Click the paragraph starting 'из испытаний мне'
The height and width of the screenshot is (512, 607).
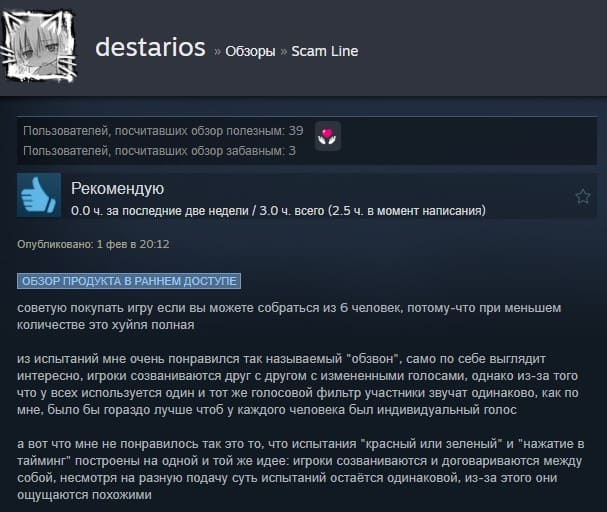pyautogui.click(x=298, y=384)
